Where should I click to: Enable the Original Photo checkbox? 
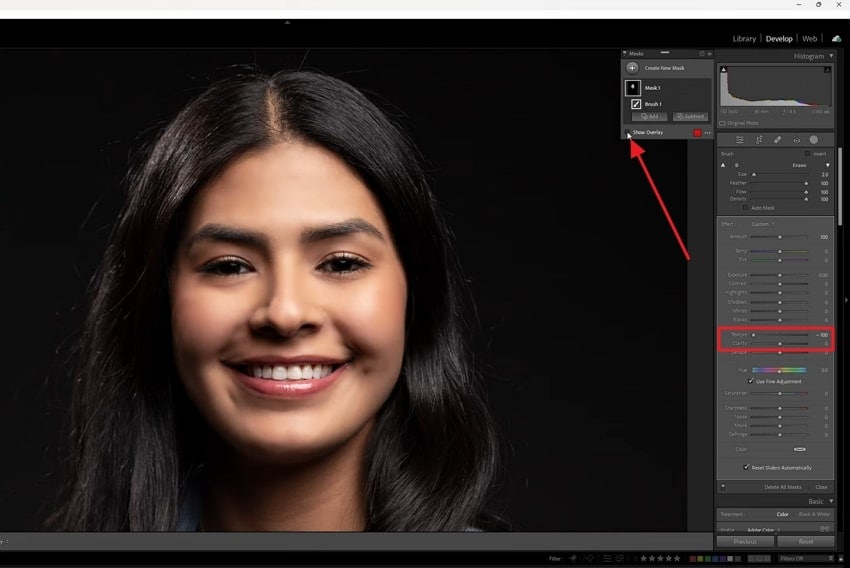(x=722, y=123)
